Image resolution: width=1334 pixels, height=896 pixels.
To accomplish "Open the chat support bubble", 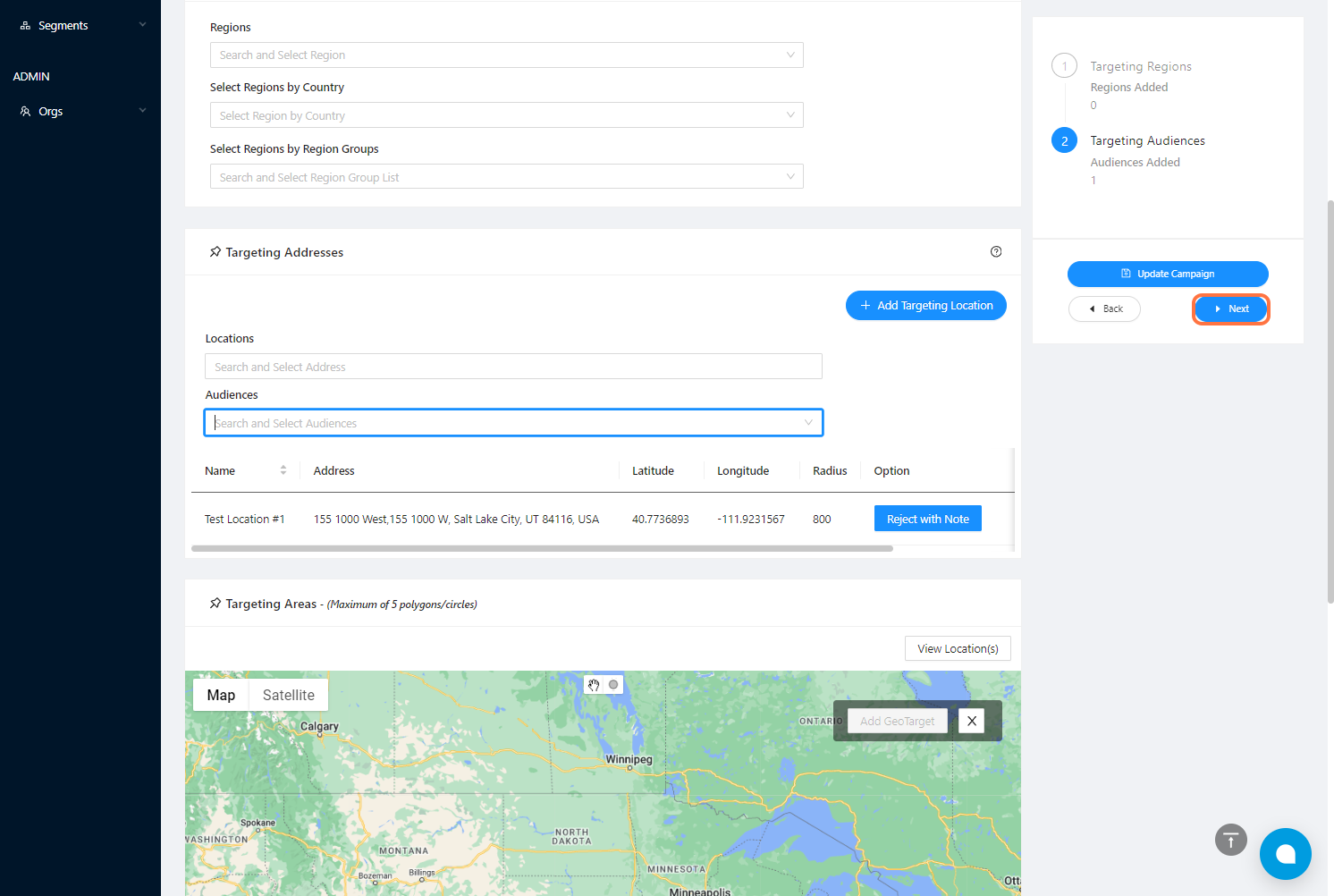I will [x=1286, y=854].
